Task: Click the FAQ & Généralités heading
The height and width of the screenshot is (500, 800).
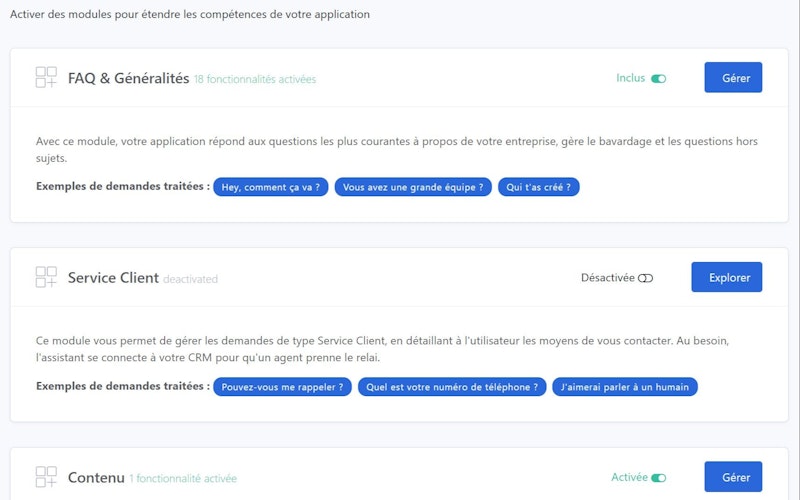Action: pos(128,77)
